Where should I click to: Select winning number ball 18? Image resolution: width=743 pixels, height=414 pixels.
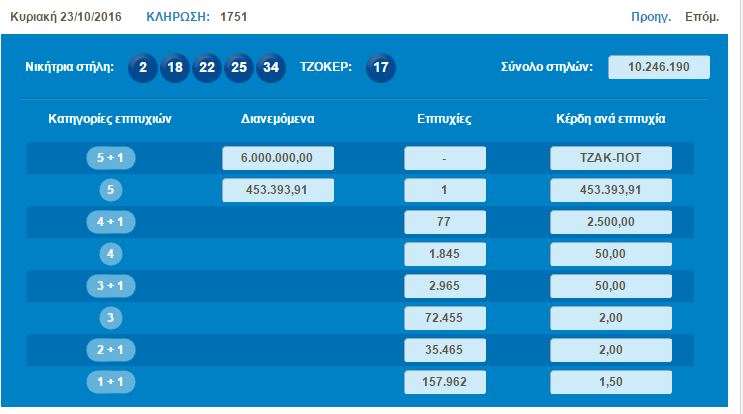[176, 68]
